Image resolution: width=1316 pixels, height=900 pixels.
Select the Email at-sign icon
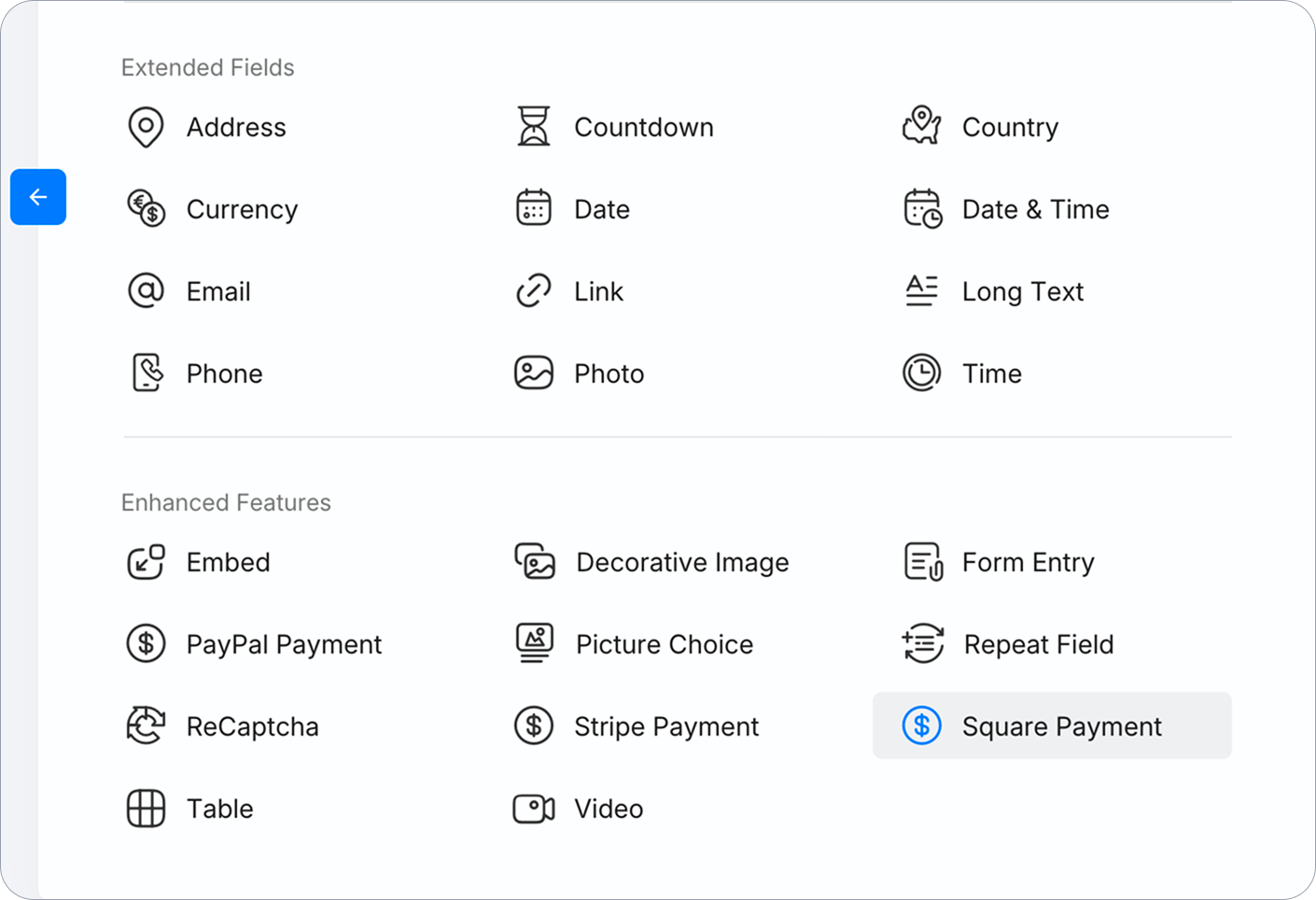click(x=146, y=290)
